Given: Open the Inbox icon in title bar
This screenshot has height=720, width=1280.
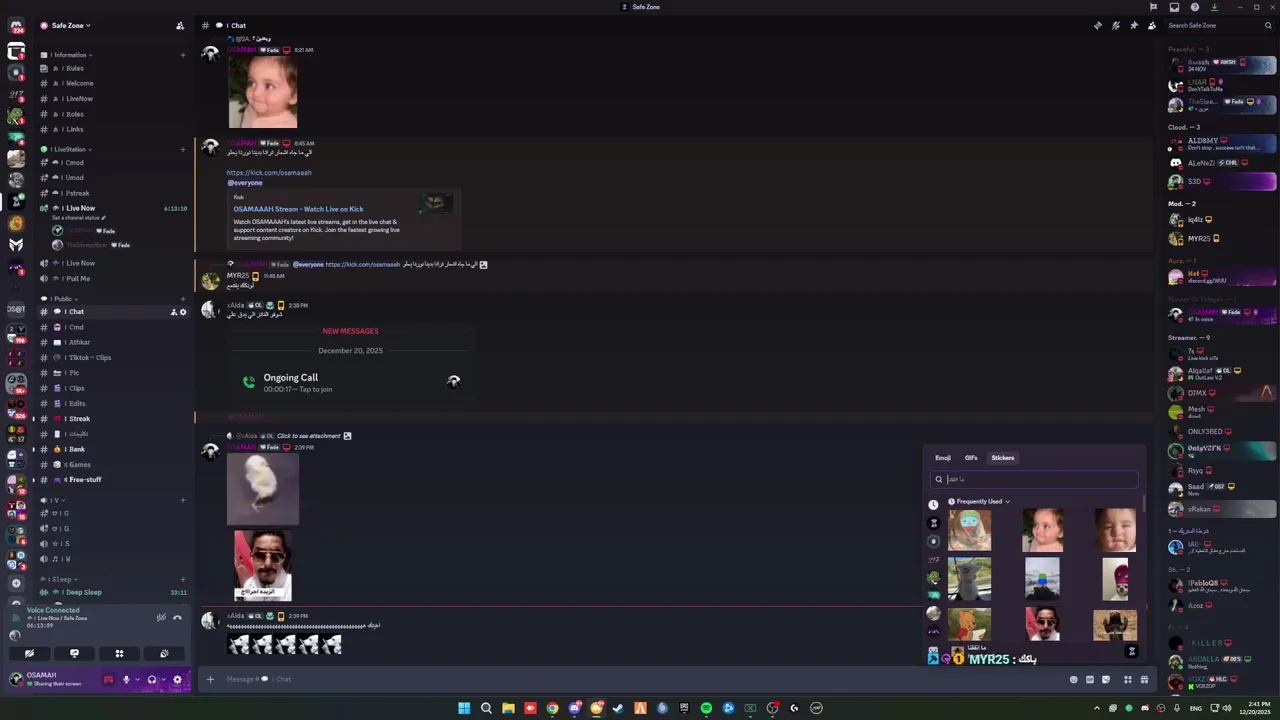Looking at the screenshot, I should 1174,7.
